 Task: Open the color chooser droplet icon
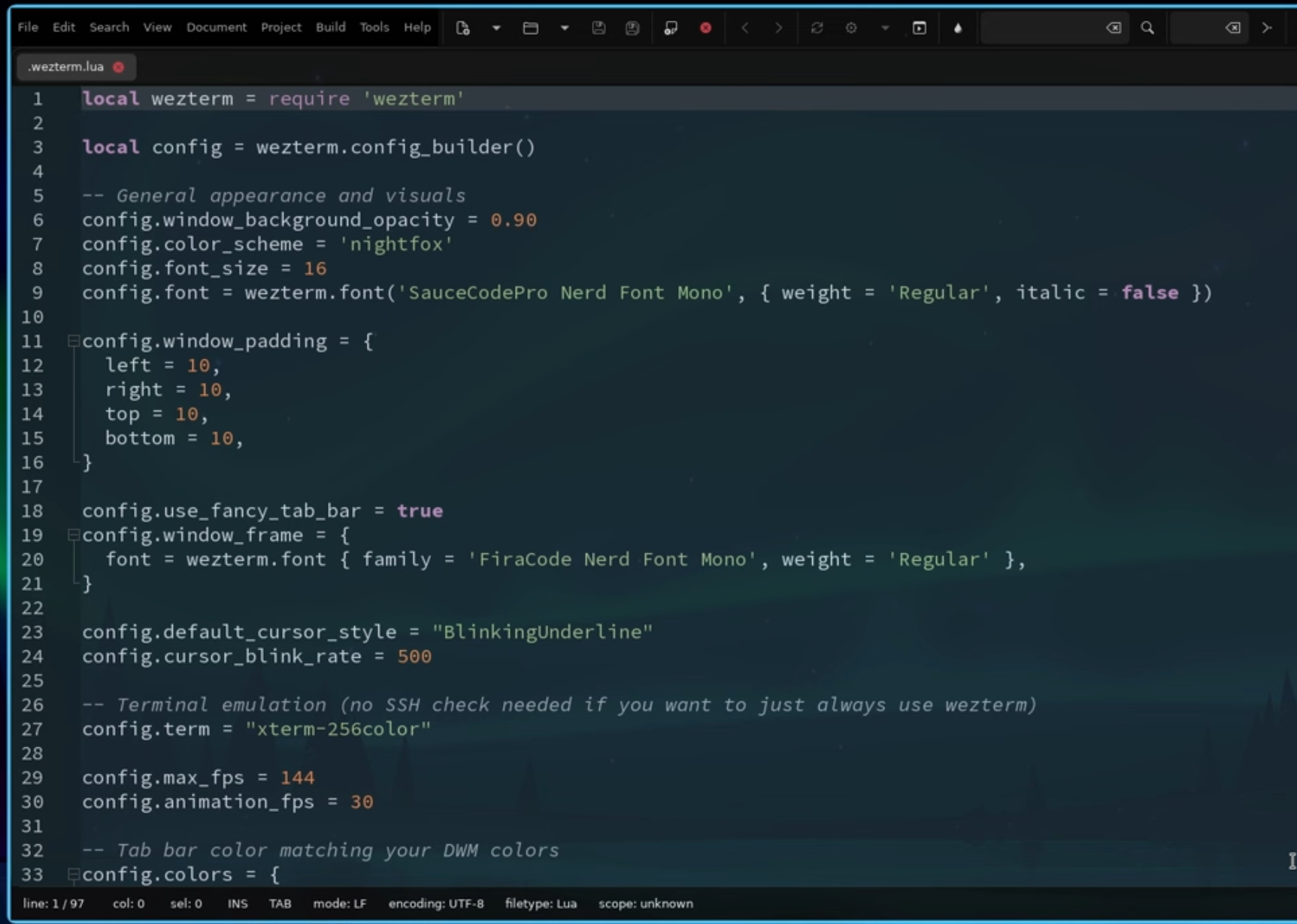[x=958, y=28]
